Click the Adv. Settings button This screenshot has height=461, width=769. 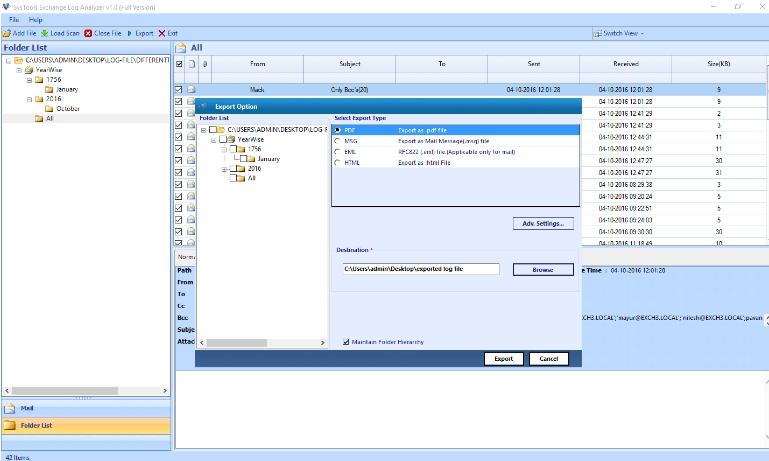coord(543,224)
